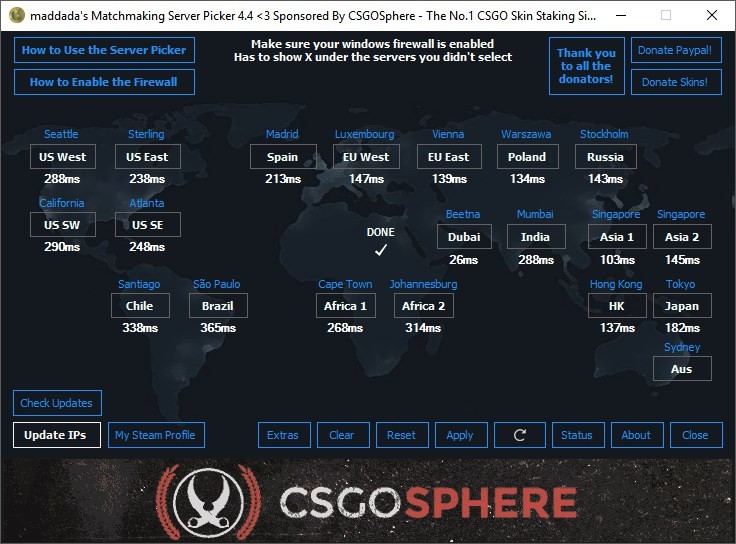The width and height of the screenshot is (736, 544).
Task: Open the Extras options
Action: 283,435
